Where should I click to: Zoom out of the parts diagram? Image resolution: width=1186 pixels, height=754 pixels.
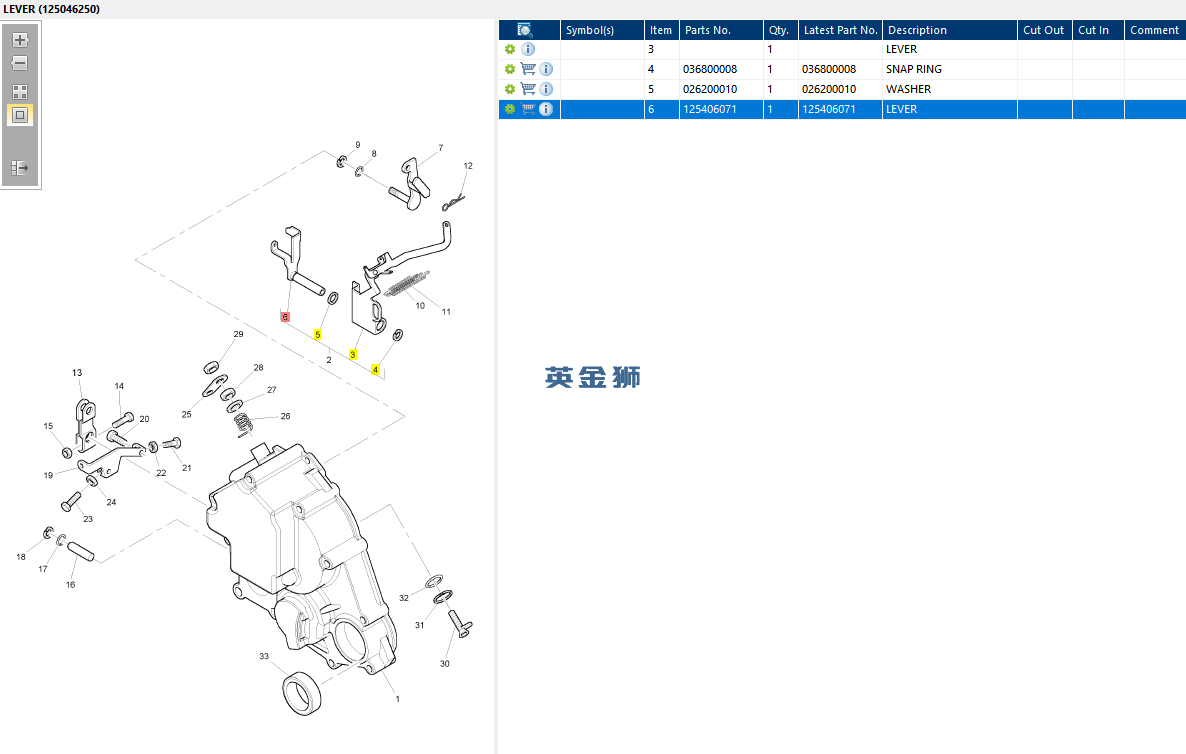tap(20, 64)
